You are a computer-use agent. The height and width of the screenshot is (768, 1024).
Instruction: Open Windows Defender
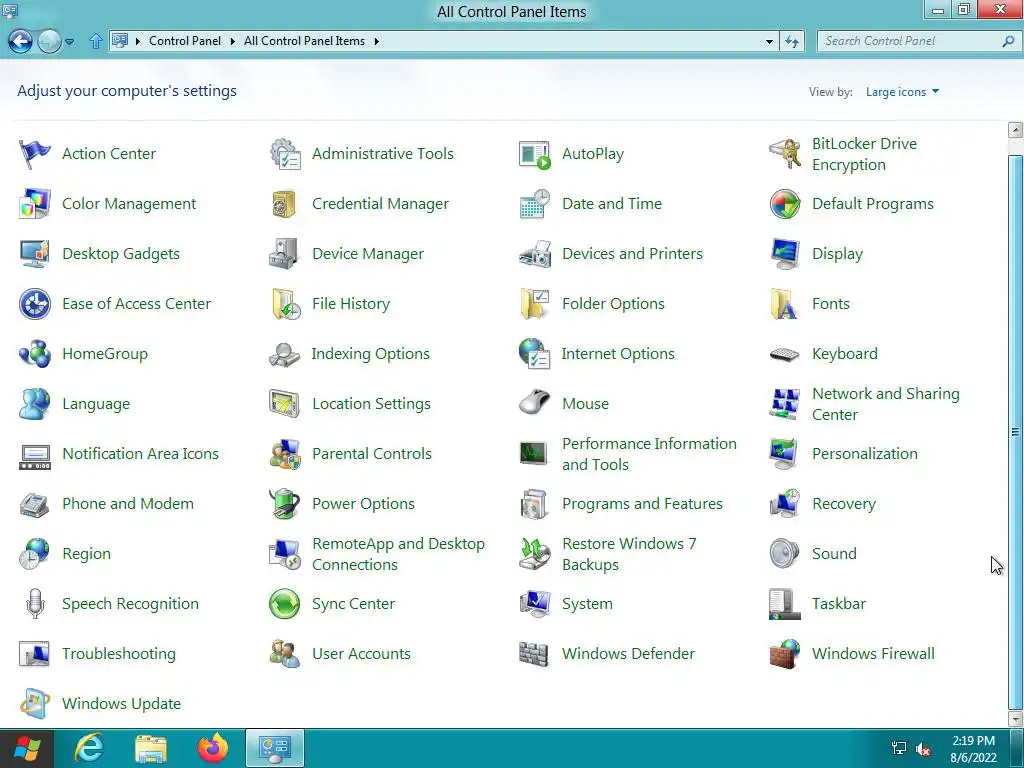pyautogui.click(x=628, y=654)
